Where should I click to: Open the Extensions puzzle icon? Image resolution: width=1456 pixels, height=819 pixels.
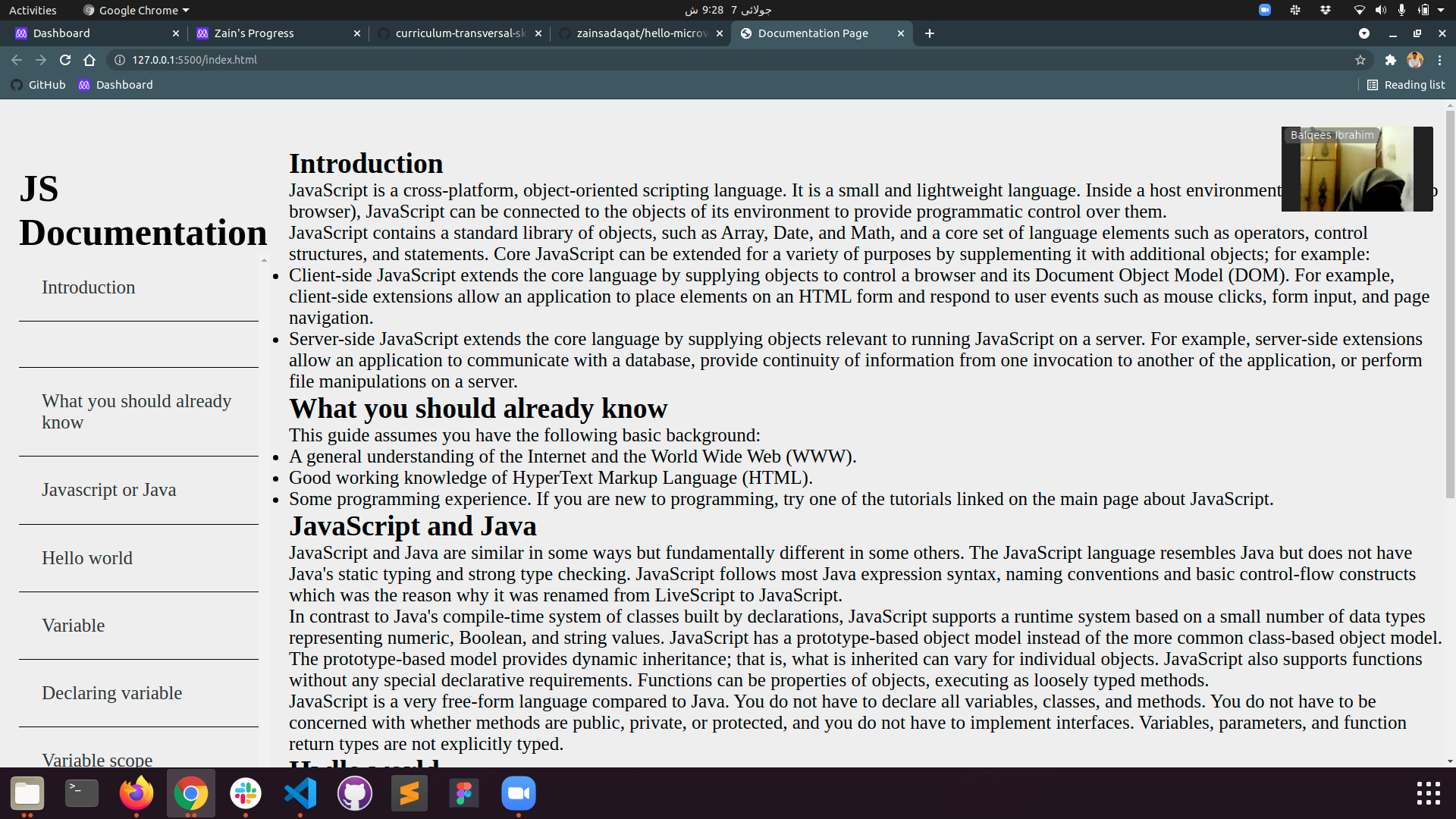(1391, 60)
